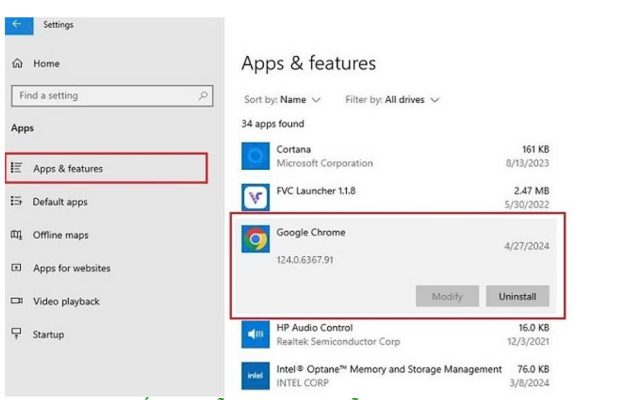Open the Filter by All drives dropdown

coord(392,99)
